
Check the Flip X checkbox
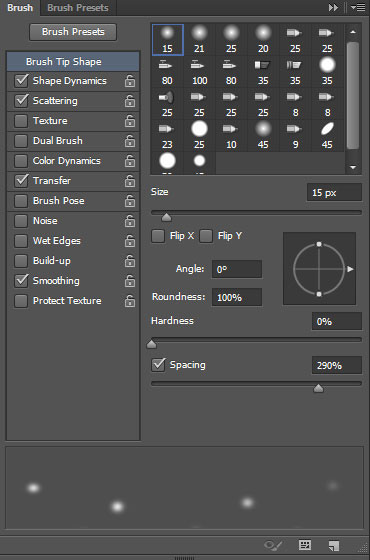click(x=158, y=236)
